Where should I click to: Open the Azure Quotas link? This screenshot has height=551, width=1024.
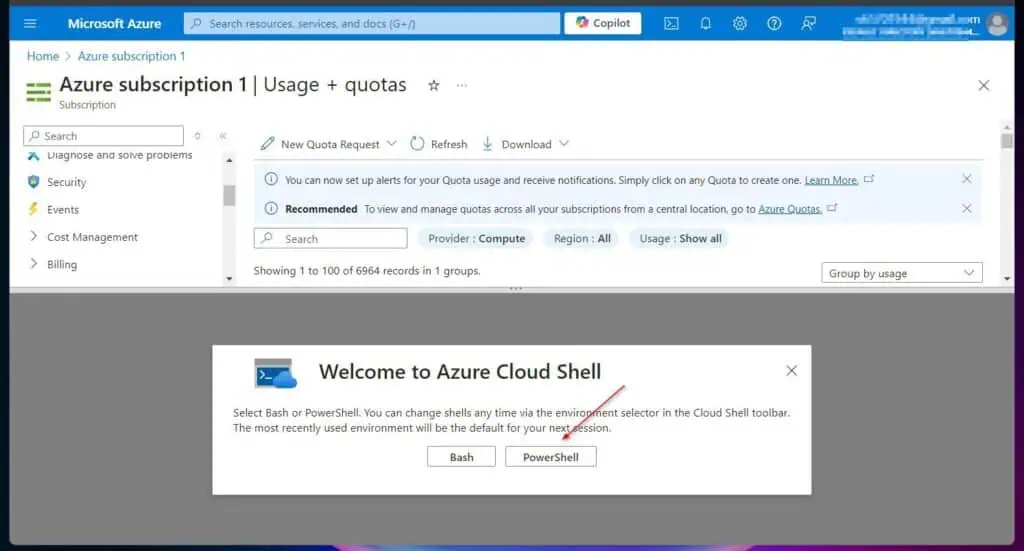[790, 209]
